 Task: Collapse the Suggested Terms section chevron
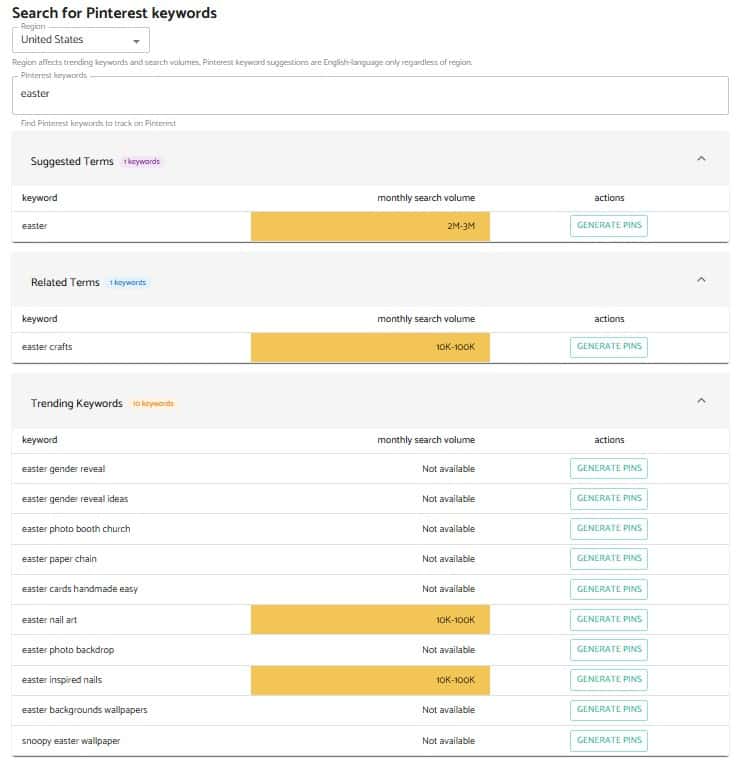[x=701, y=159]
